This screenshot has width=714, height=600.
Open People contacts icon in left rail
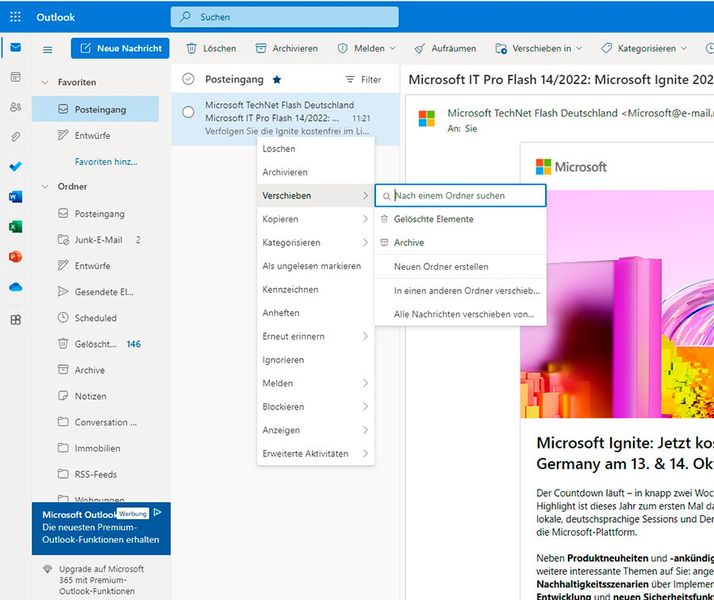15,107
